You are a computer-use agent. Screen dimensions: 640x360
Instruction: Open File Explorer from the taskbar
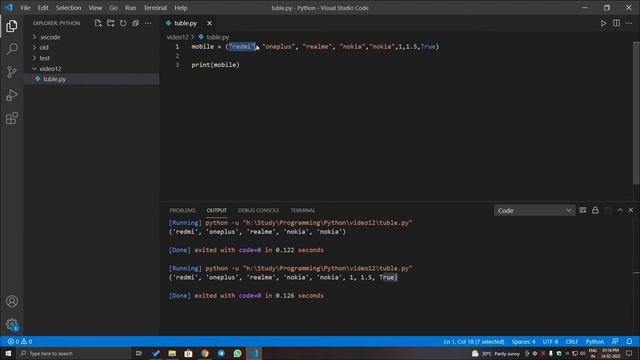[172, 353]
